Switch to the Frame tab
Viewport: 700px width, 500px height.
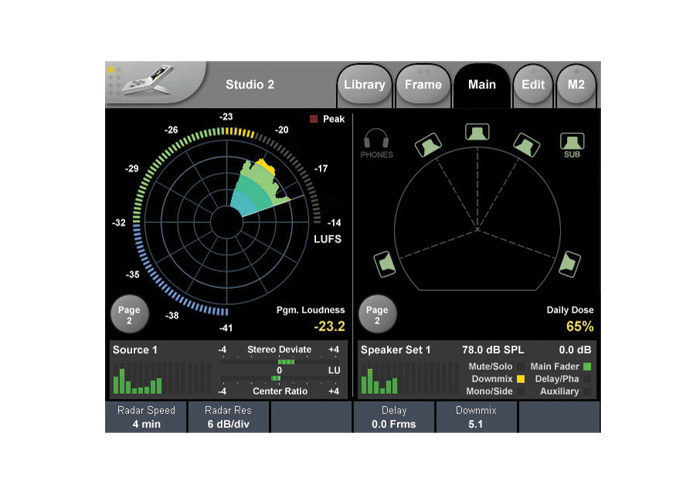(423, 85)
